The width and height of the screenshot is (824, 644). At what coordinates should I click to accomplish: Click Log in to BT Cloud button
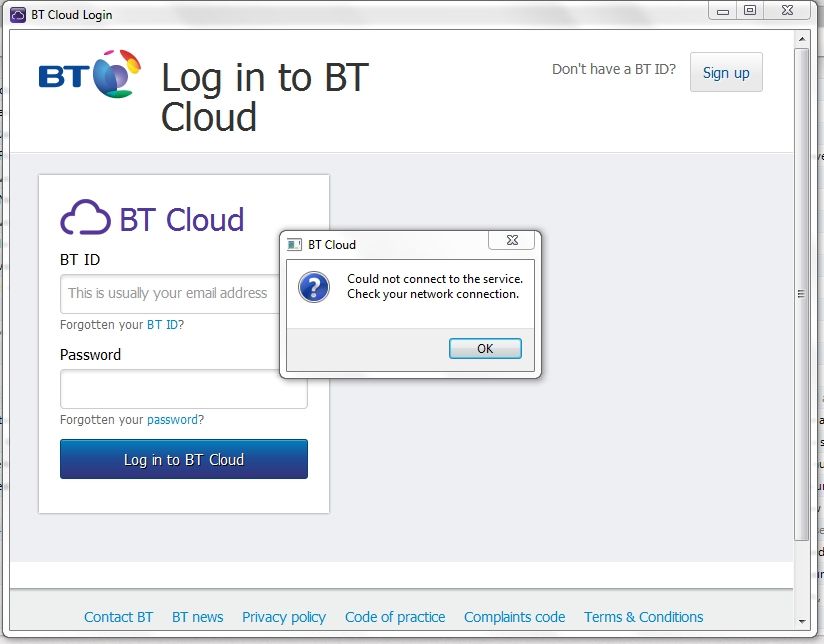[184, 459]
